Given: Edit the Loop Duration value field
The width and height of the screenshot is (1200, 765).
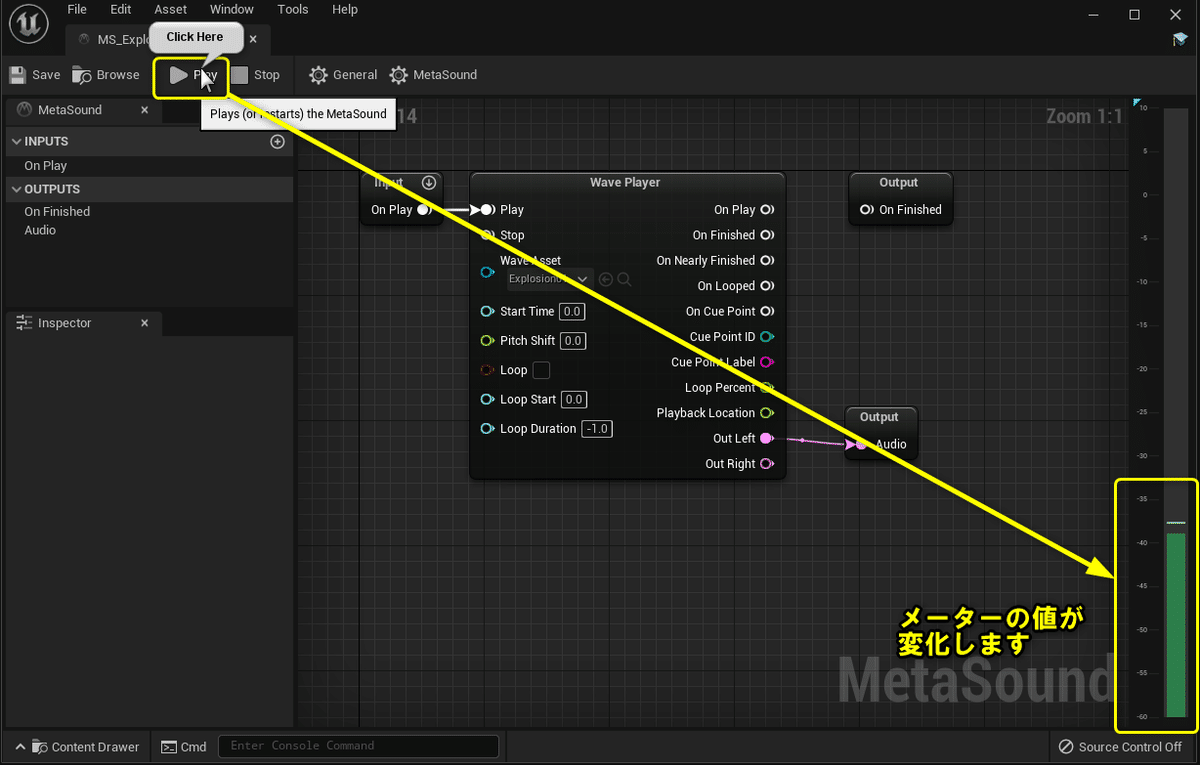Looking at the screenshot, I should pos(597,429).
